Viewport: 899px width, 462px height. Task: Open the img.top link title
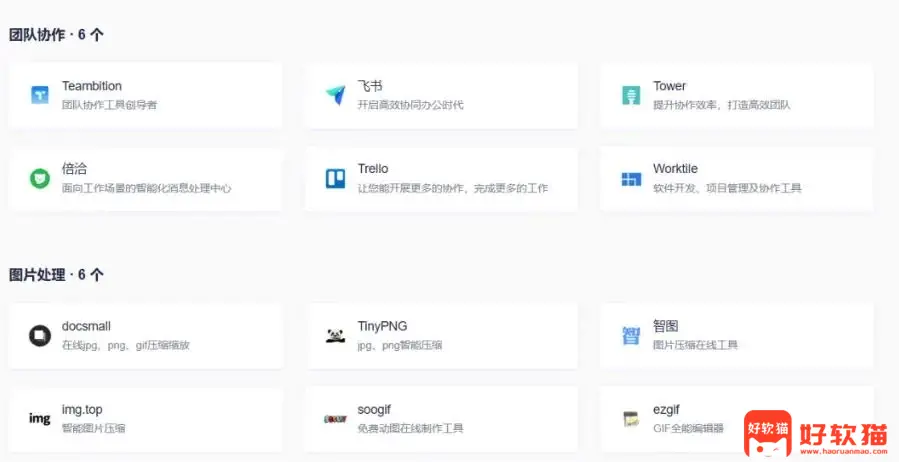[x=82, y=410]
